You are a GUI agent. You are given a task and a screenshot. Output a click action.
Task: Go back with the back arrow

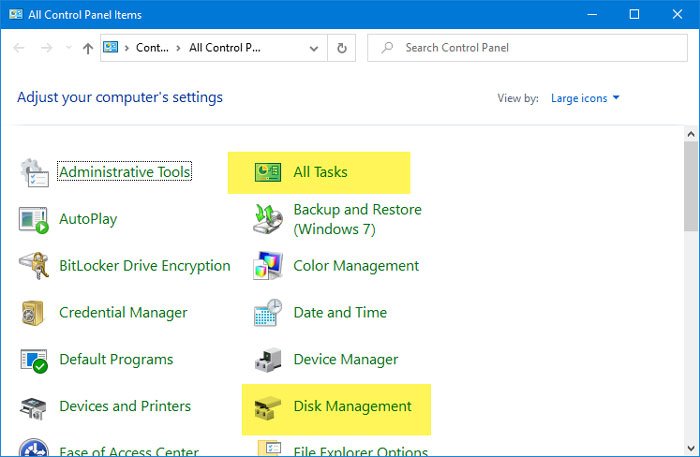click(19, 48)
